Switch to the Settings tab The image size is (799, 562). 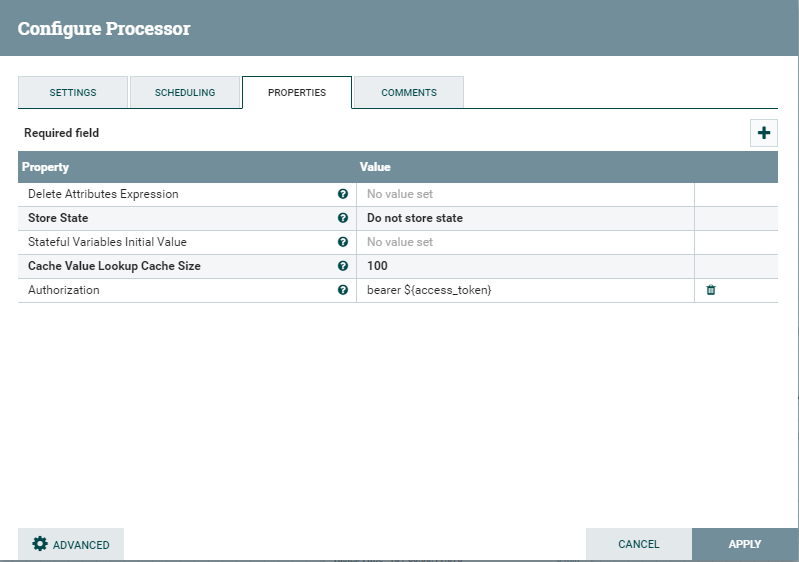[x=73, y=92]
